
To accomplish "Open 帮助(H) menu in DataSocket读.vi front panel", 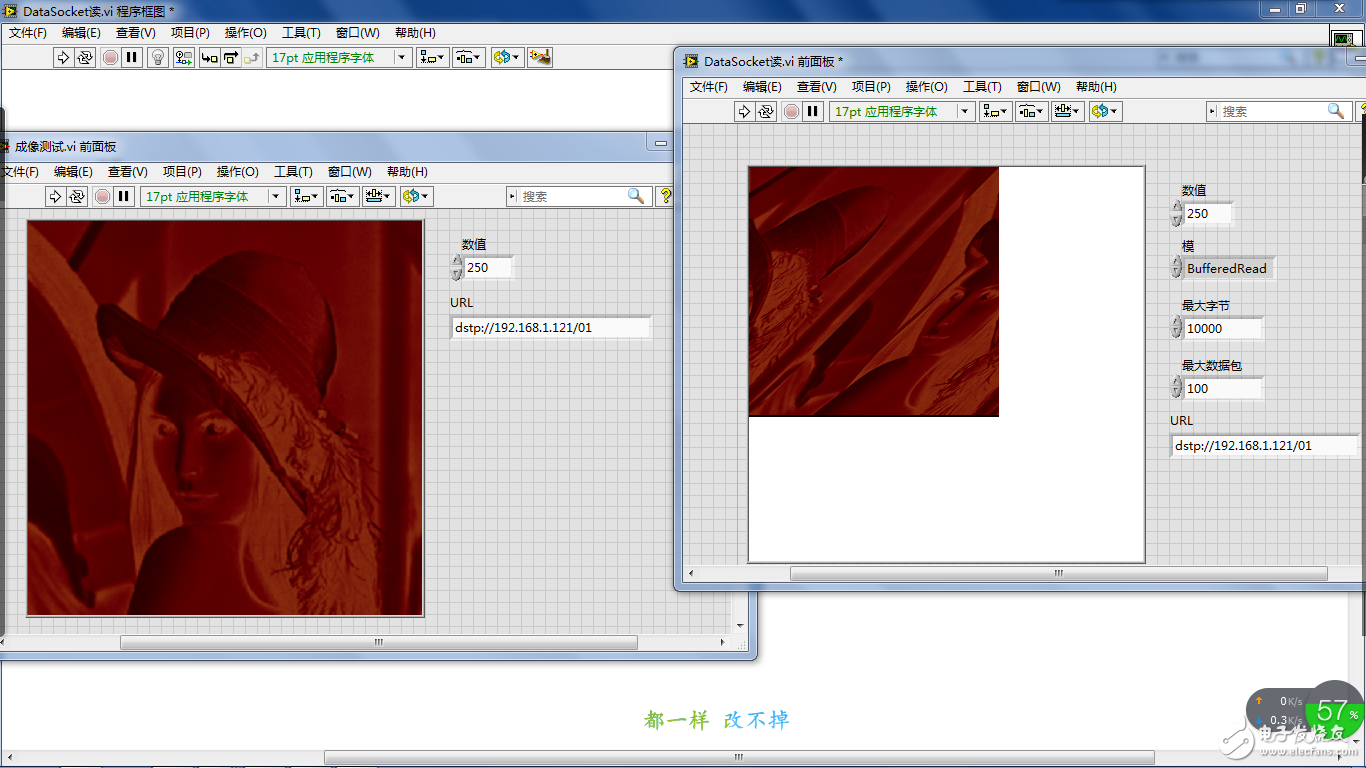I will coord(1096,87).
